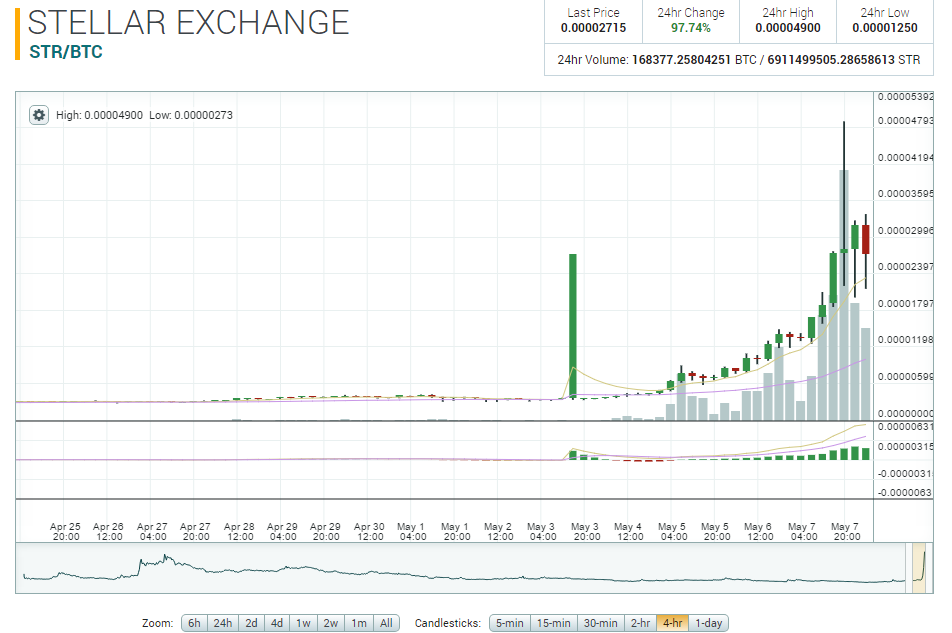Image resolution: width=952 pixels, height=633 pixels.
Task: Click the tallest grey volume bar
Action: coord(844,295)
